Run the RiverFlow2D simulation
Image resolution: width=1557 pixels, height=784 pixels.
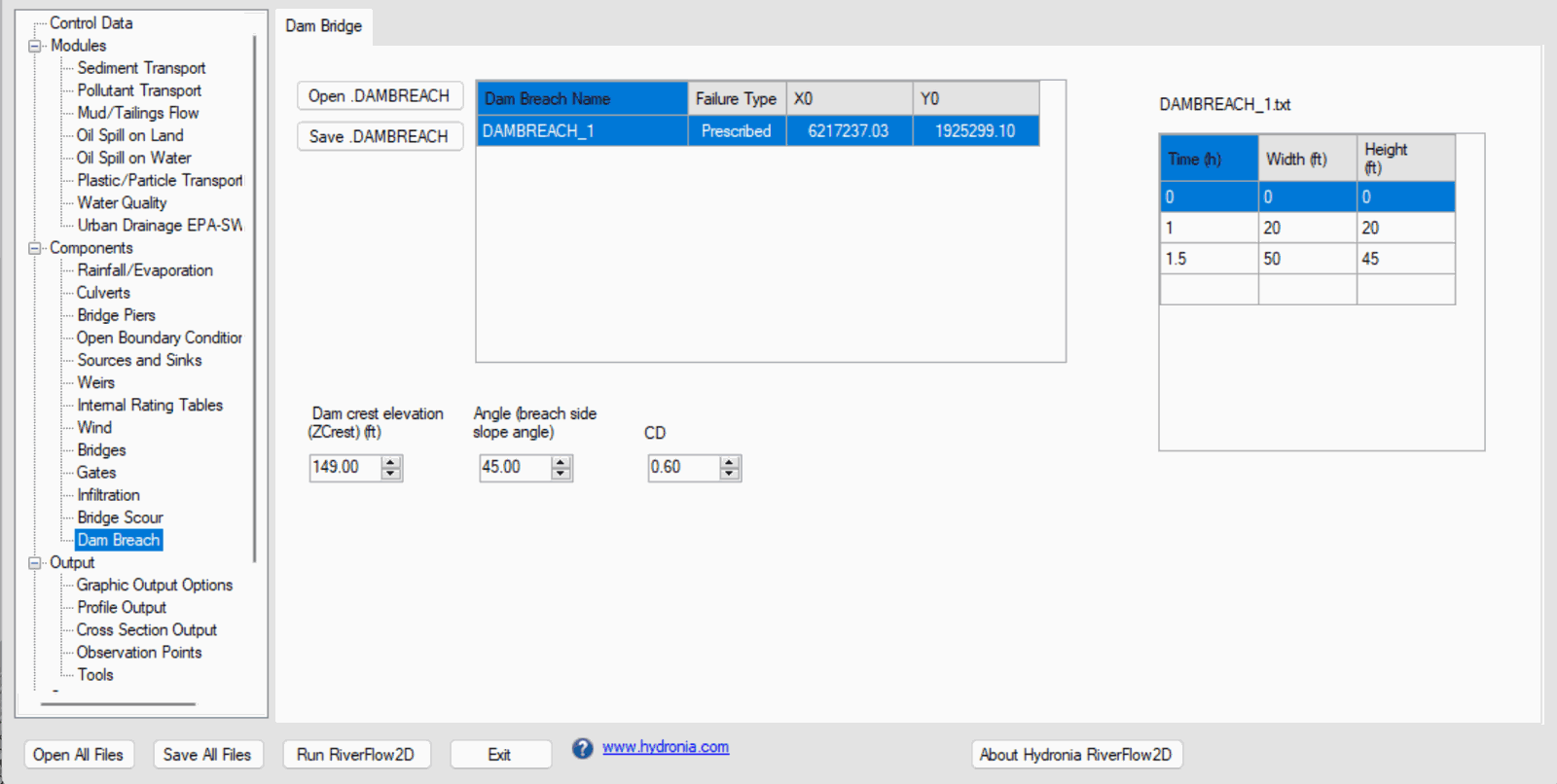click(355, 755)
